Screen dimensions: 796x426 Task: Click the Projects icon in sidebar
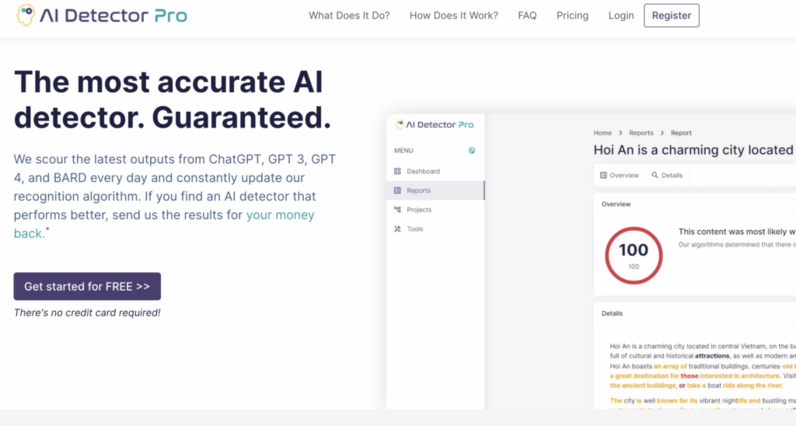398,210
